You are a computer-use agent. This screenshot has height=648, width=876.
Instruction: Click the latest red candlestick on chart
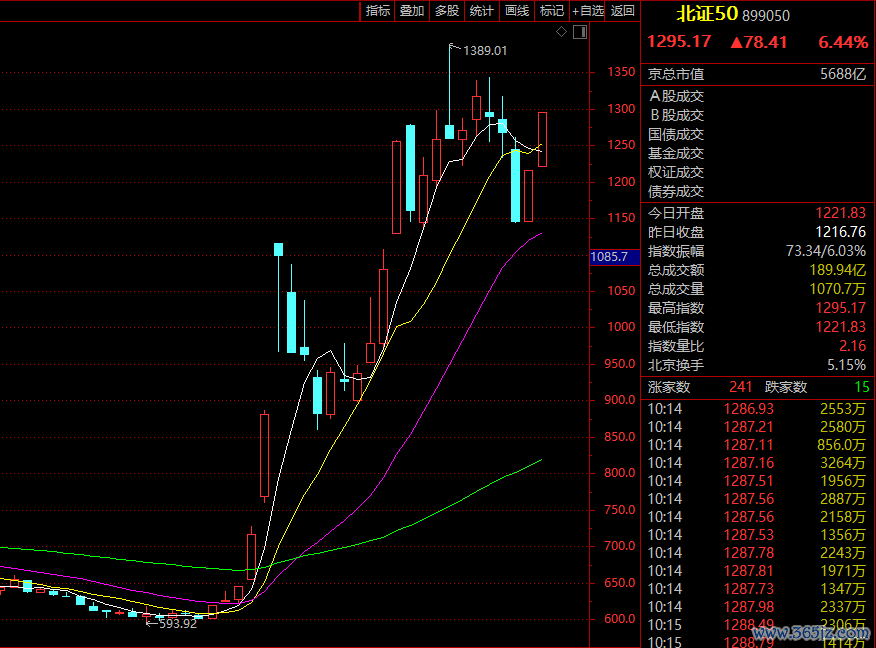coord(542,139)
